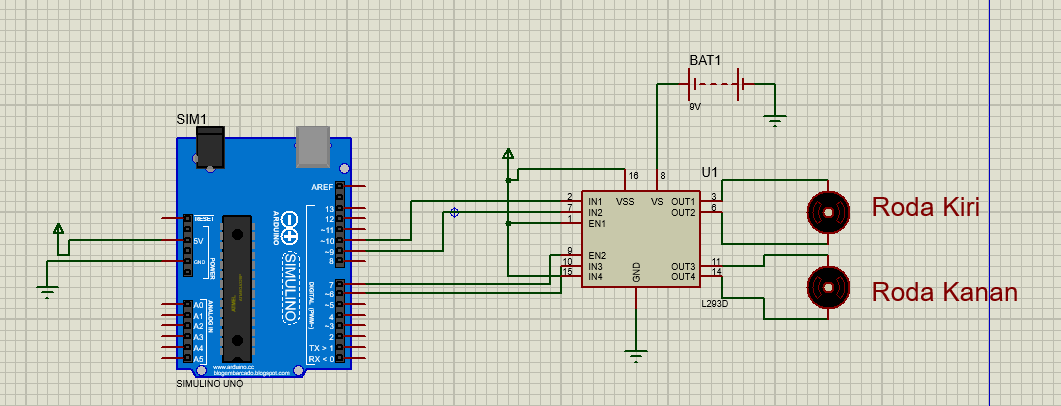
Task: Click the OUT1 pin label on L293D
Action: point(683,202)
